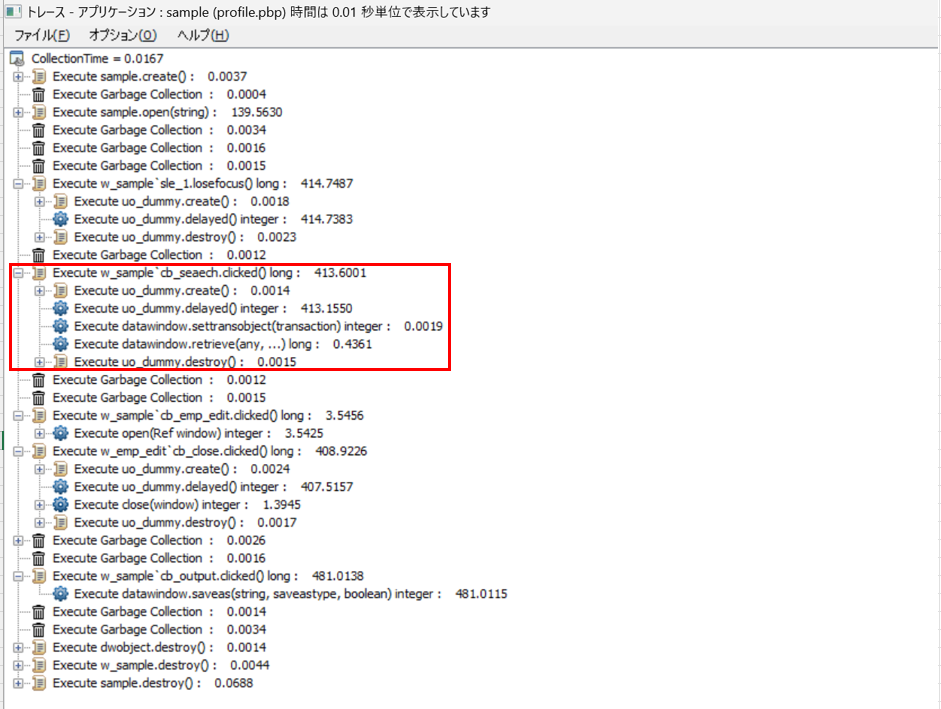
Task: Click the gear icon beside close(window)
Action: pyautogui.click(x=61, y=505)
